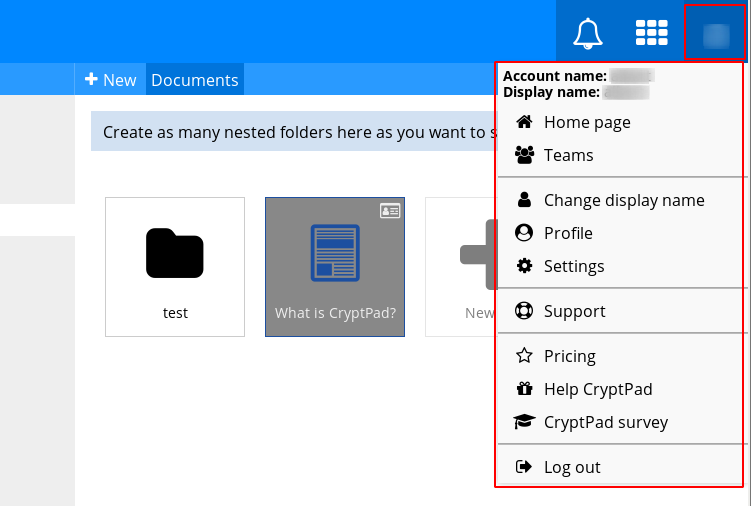The image size is (751, 506).
Task: Go to Profile in the menu
Action: click(620, 232)
